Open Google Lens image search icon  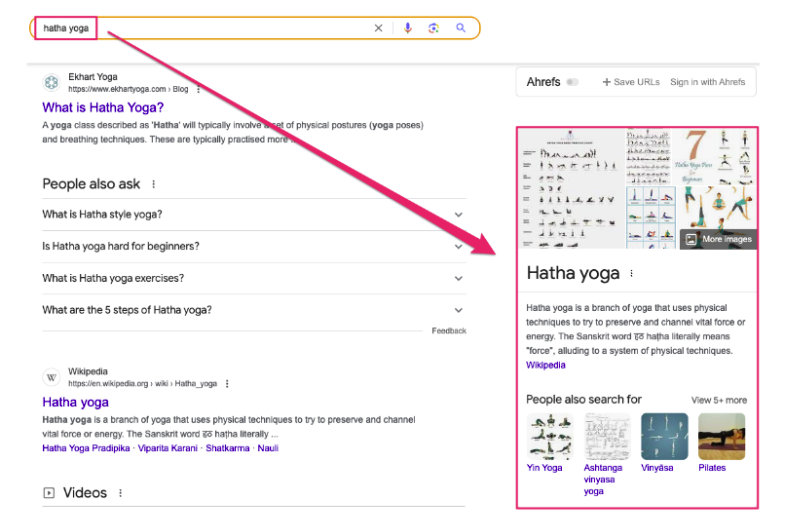coord(433,28)
